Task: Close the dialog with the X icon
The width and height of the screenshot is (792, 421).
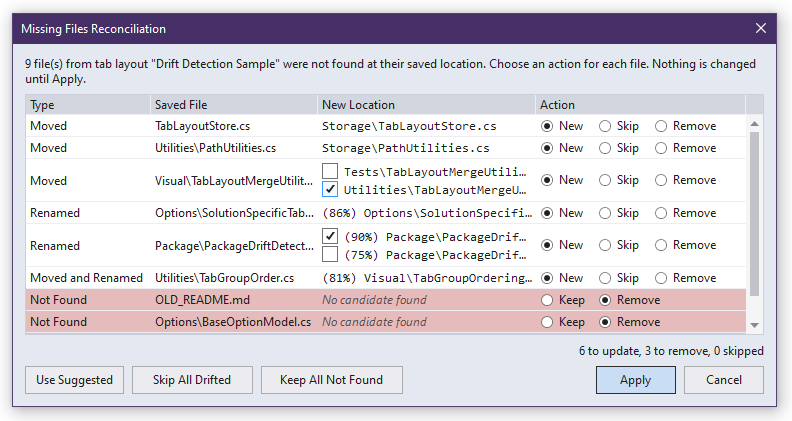Action: (x=761, y=28)
